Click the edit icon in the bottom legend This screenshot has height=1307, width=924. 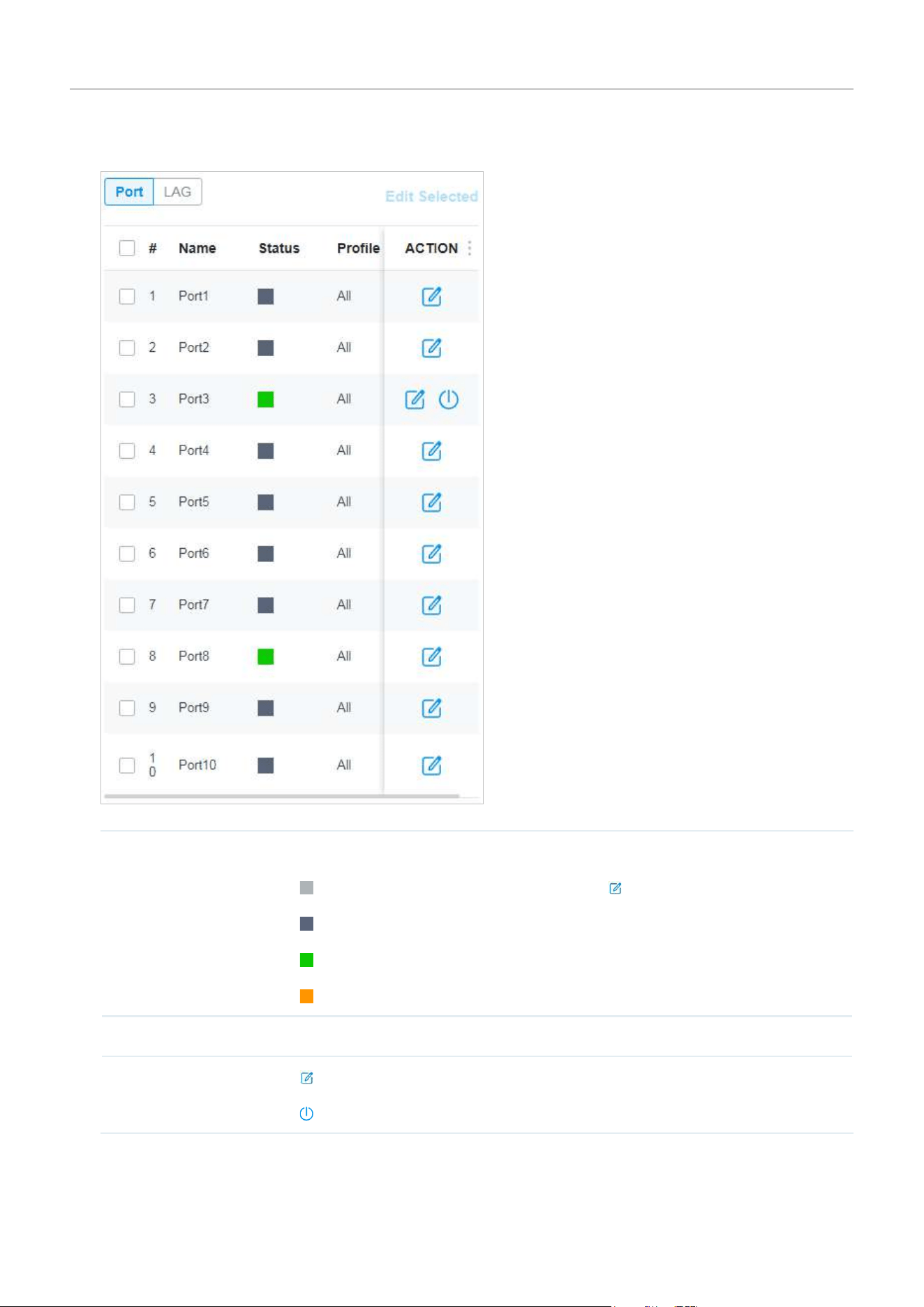click(x=306, y=1078)
